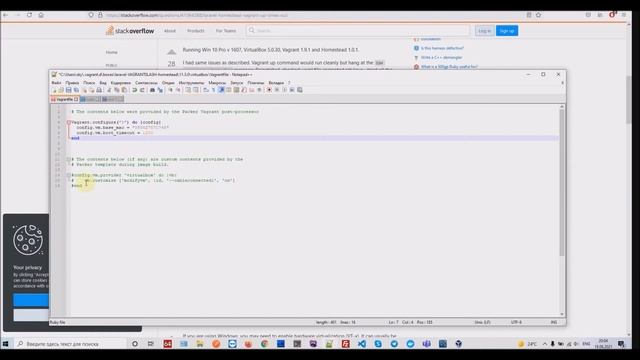
Task: Open the Файл menu in Notepad++
Action: point(56,83)
